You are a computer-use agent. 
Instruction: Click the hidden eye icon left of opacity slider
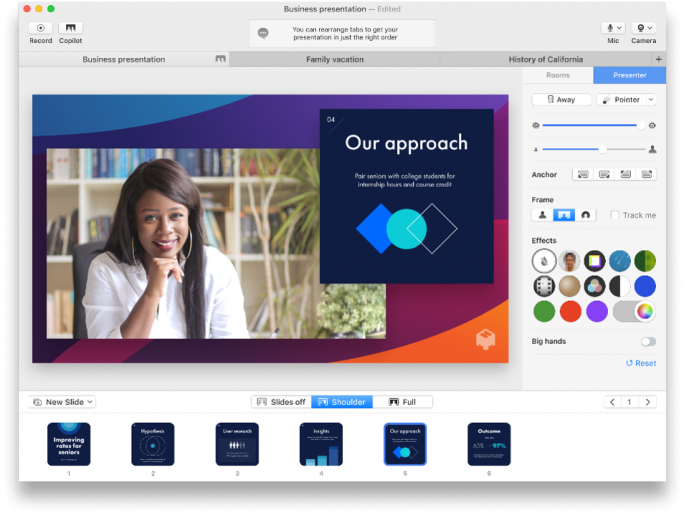(536, 126)
